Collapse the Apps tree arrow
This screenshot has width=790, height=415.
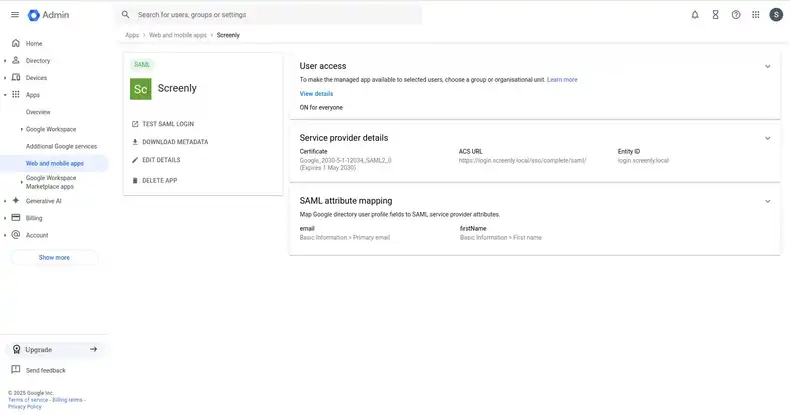click(5, 95)
